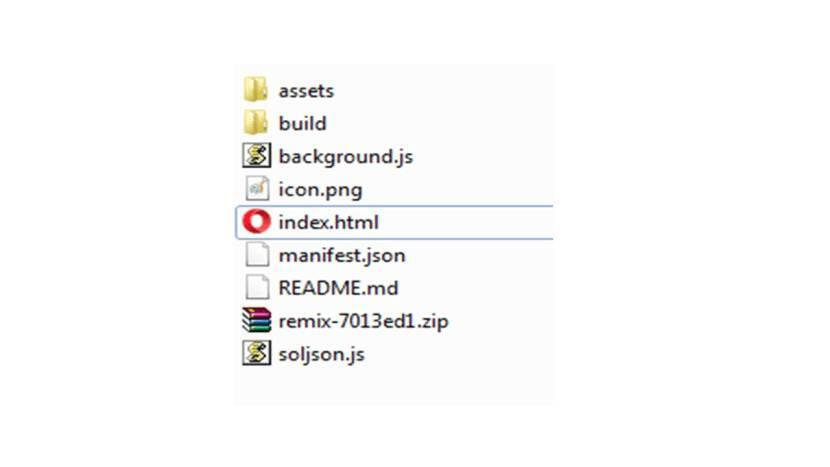Click the soljson.js script file icon
The height and width of the screenshot is (467, 830).
257,354
